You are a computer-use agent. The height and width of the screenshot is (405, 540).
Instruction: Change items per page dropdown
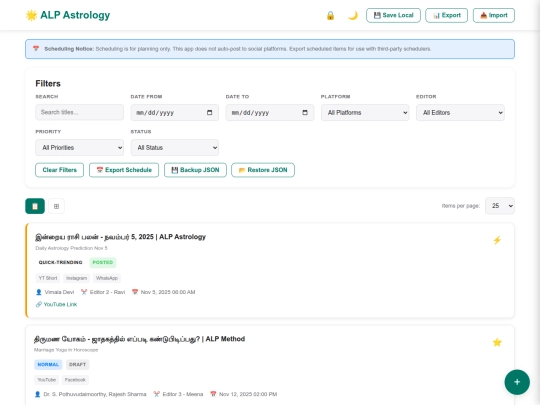[x=500, y=206]
